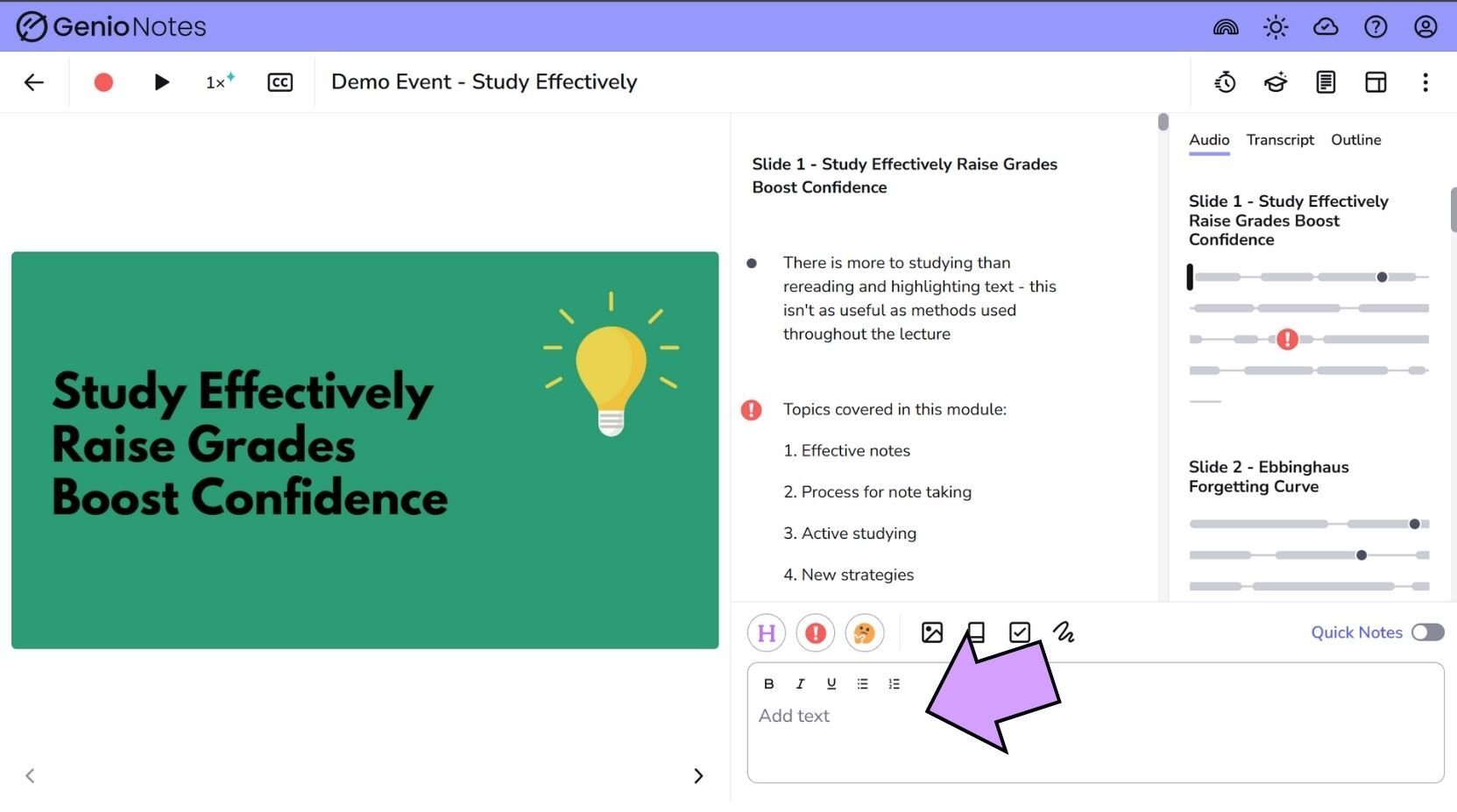The width and height of the screenshot is (1457, 812).
Task: Toggle Quick Notes on
Action: (1427, 632)
